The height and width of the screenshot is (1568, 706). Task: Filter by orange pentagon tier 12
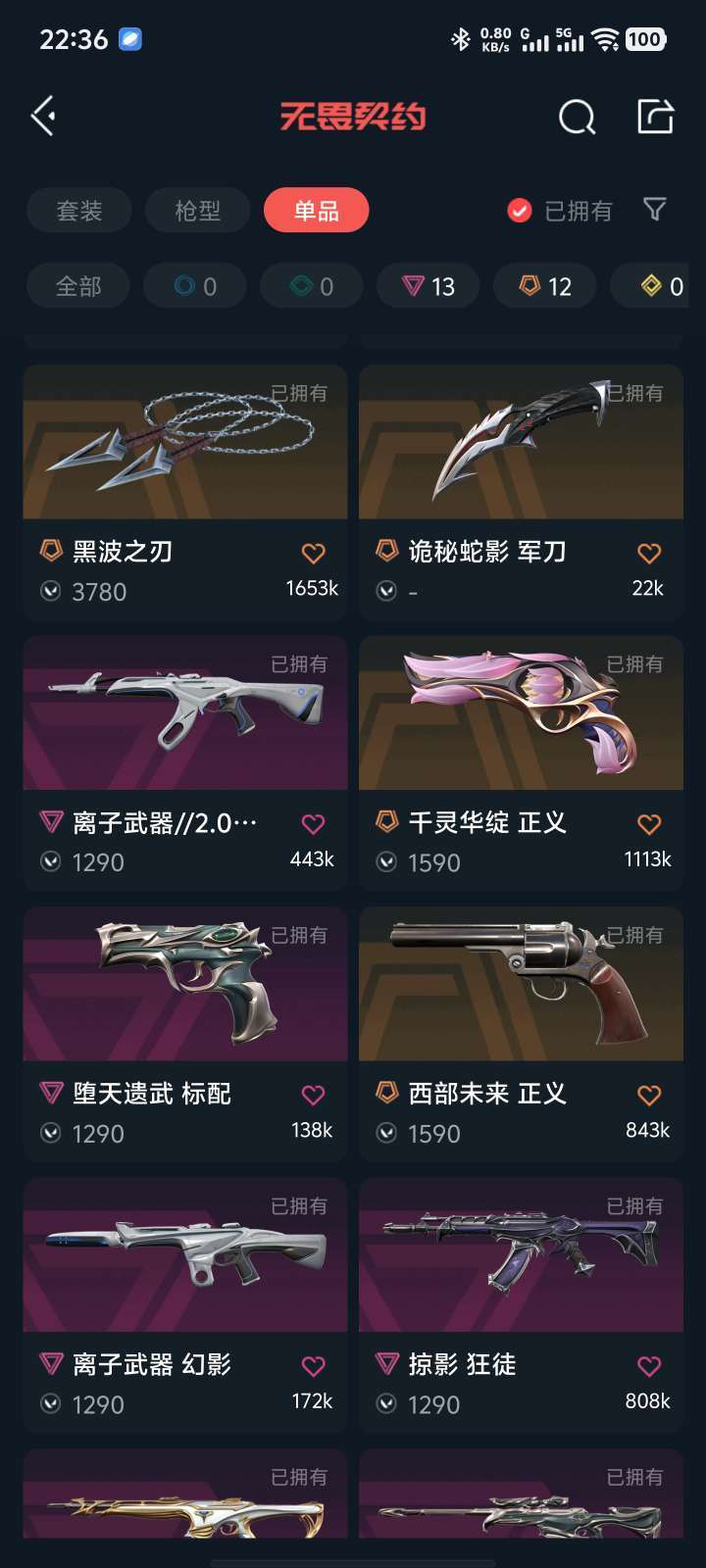(x=545, y=286)
